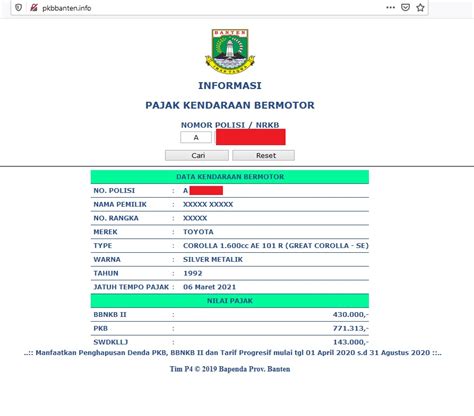Click the Cari search button
474x416 pixels.
197,155
